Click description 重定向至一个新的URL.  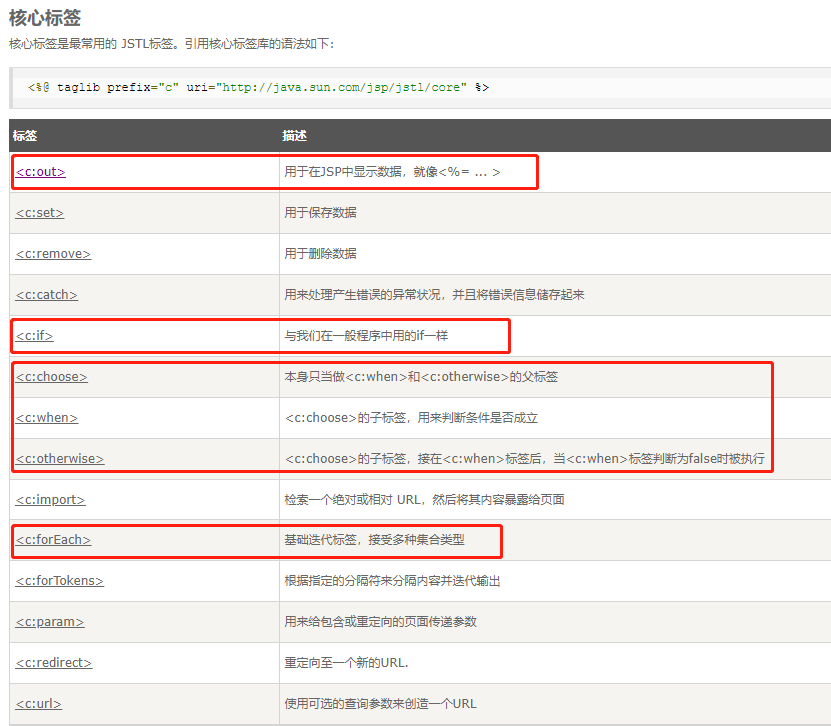[347, 663]
